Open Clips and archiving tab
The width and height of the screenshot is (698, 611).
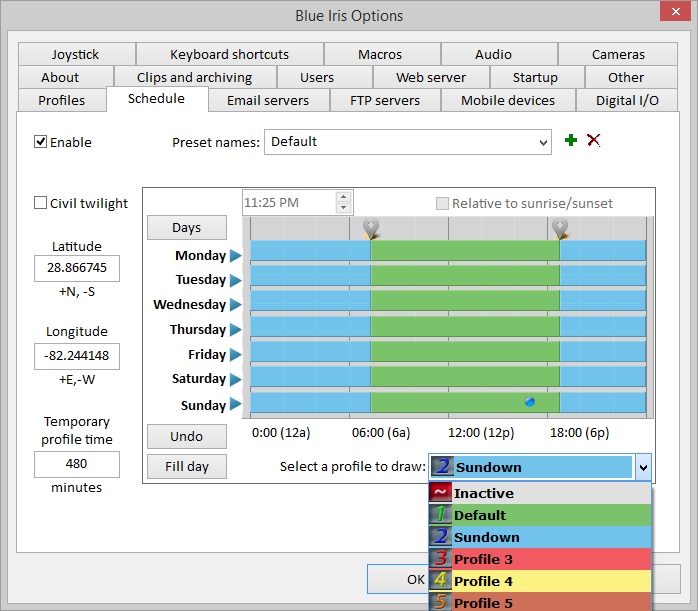point(195,77)
